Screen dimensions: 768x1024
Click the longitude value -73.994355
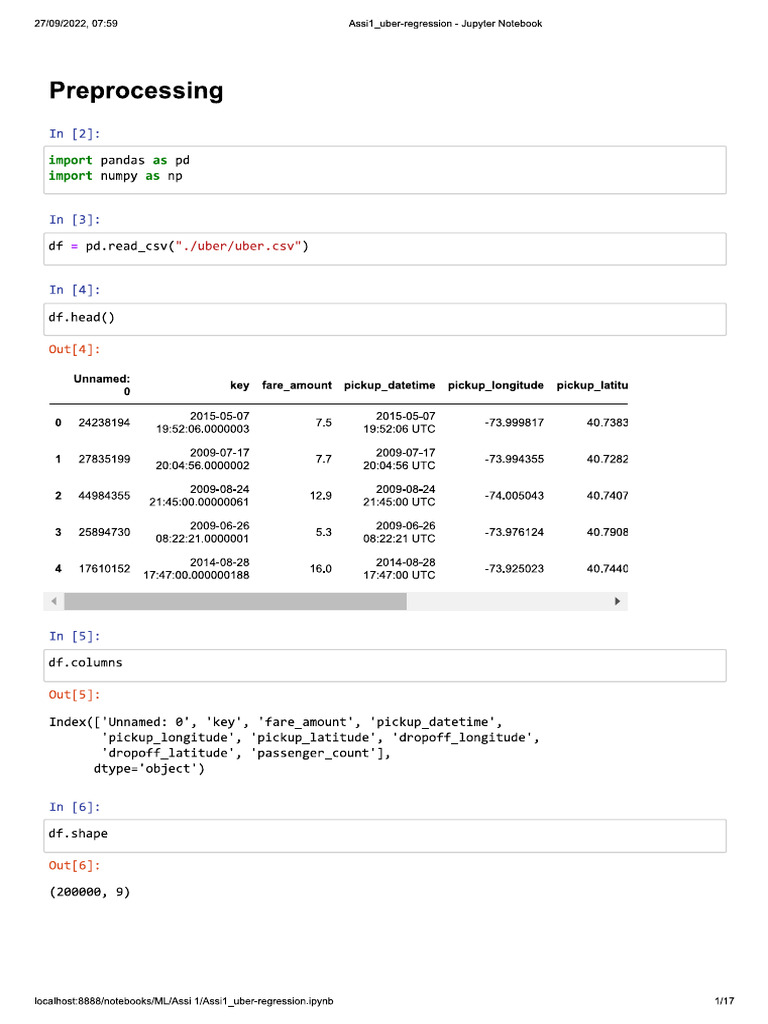tap(514, 459)
